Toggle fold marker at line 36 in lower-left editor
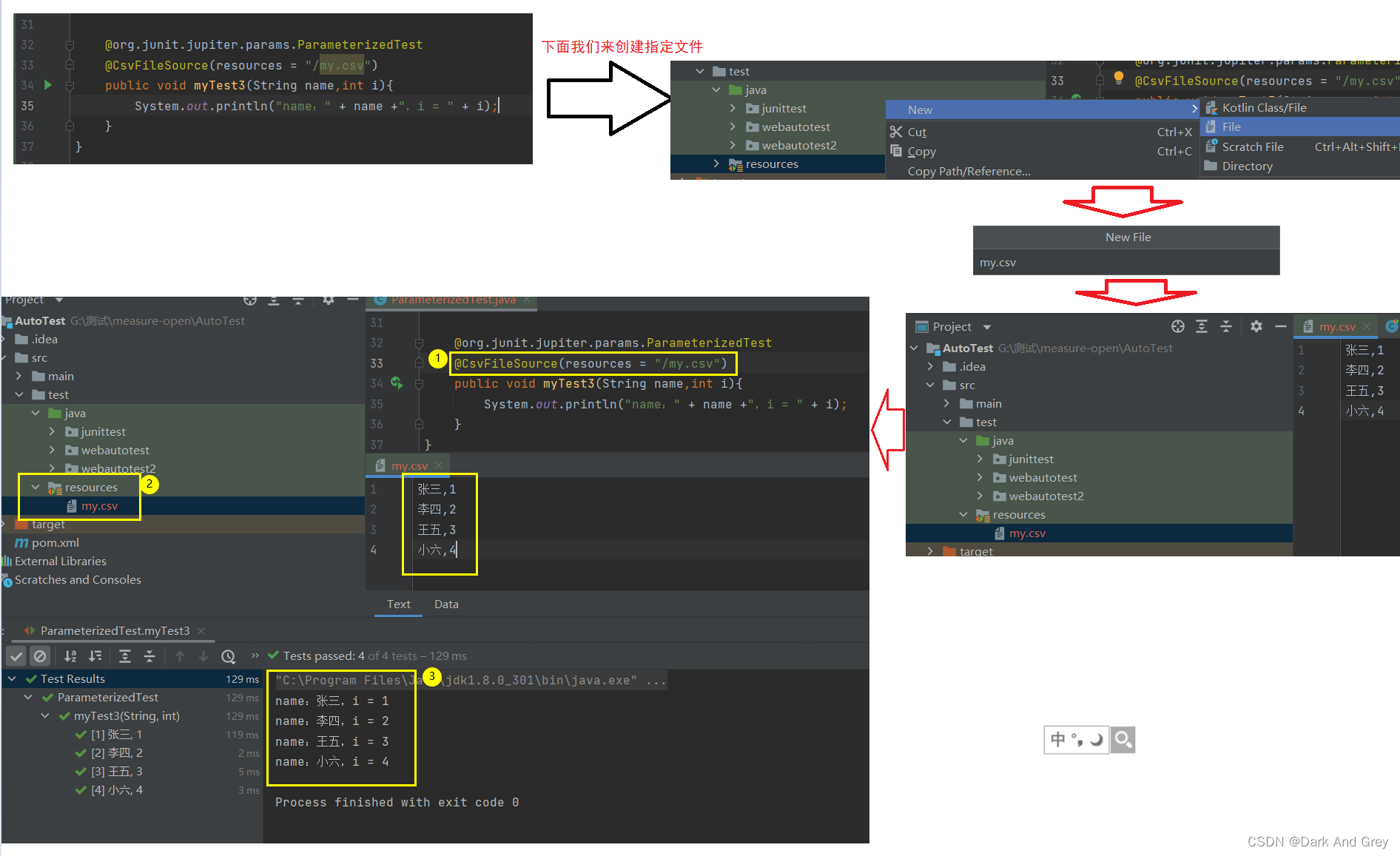Viewport: 1400px width, 856px height. 419,425
